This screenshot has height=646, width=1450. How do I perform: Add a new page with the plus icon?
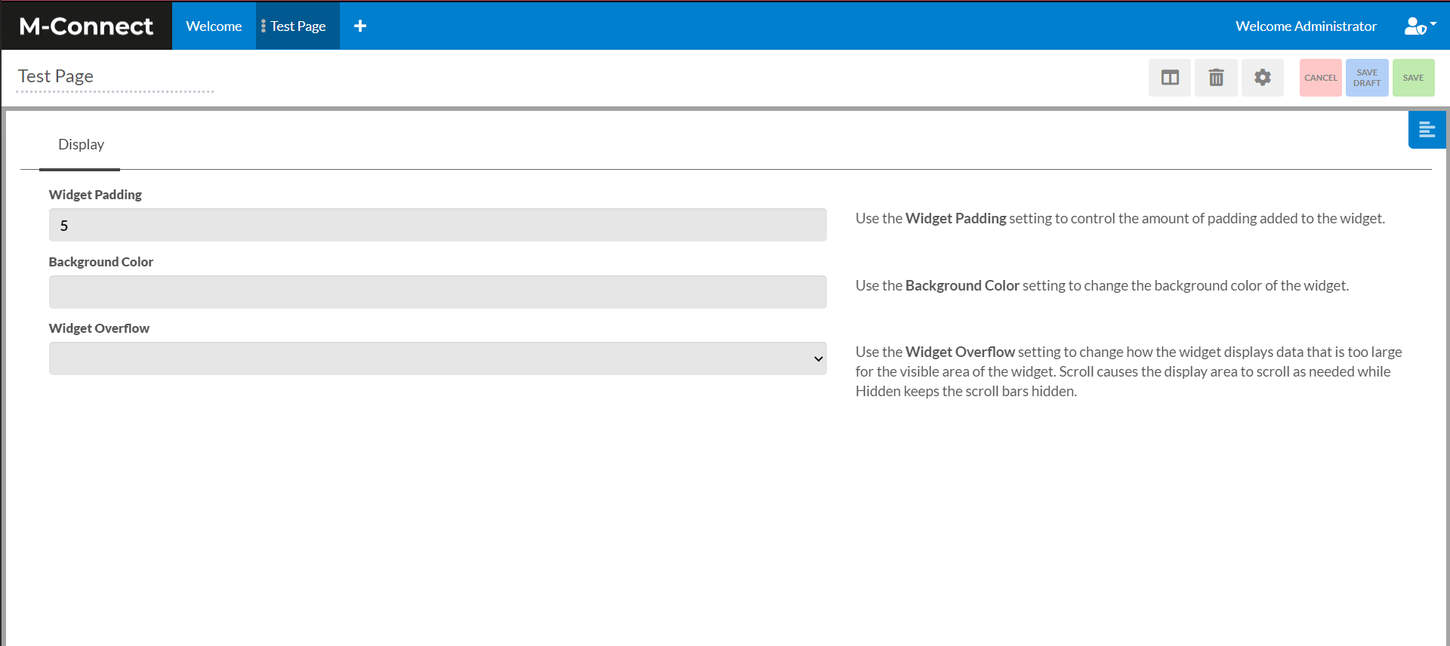pos(360,25)
